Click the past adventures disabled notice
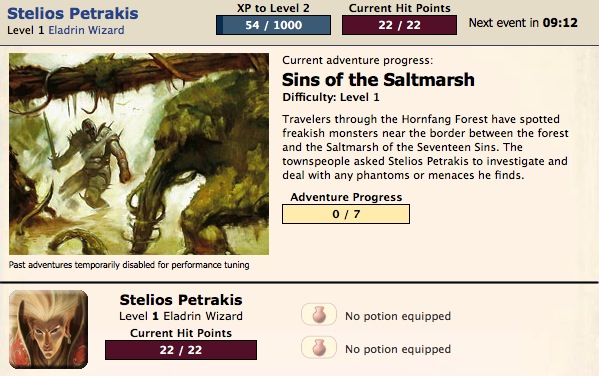 129,265
